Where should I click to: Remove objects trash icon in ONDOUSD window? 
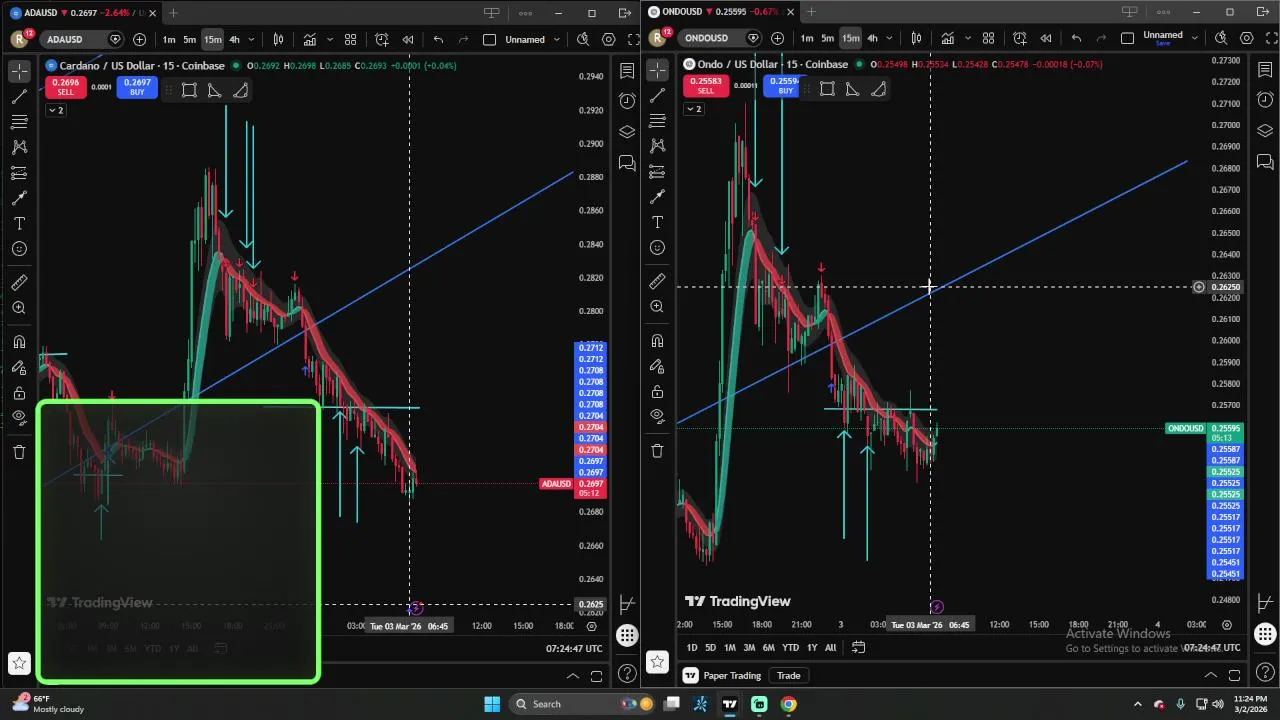pyautogui.click(x=657, y=451)
